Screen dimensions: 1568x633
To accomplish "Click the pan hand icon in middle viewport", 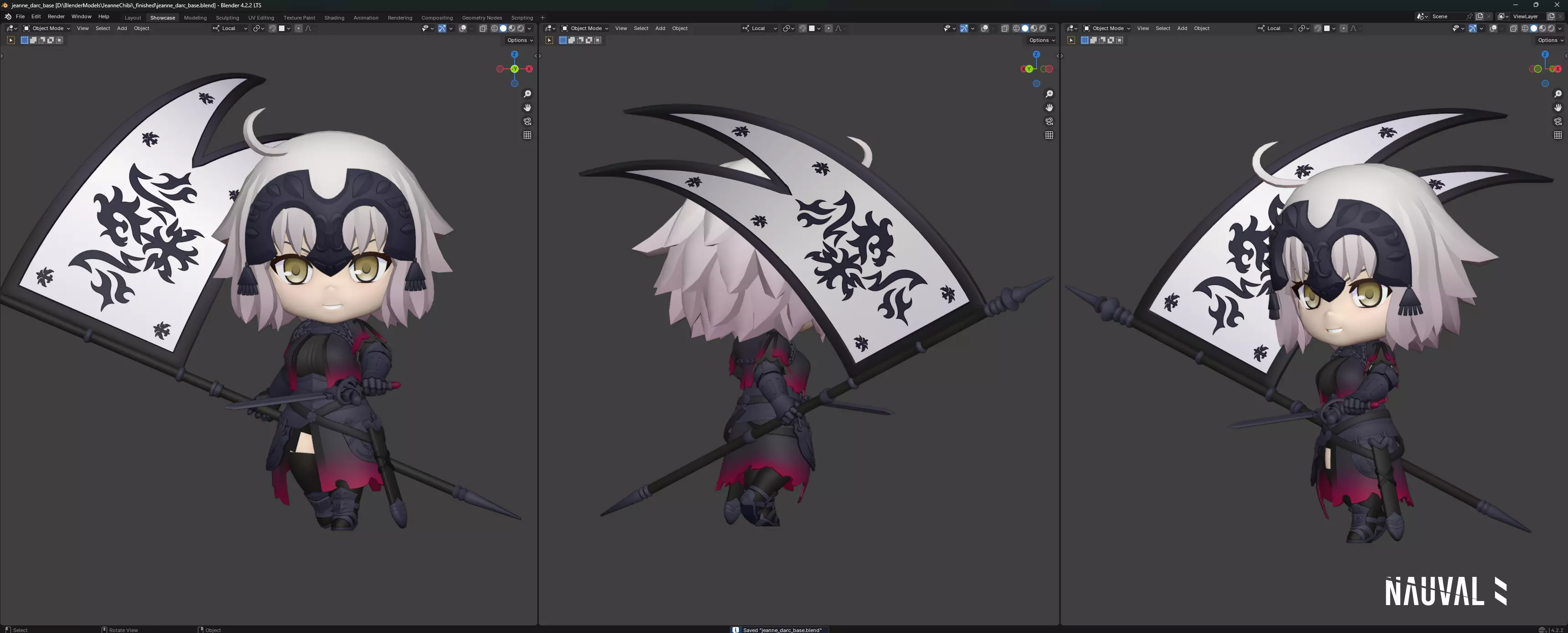I will 1049,108.
